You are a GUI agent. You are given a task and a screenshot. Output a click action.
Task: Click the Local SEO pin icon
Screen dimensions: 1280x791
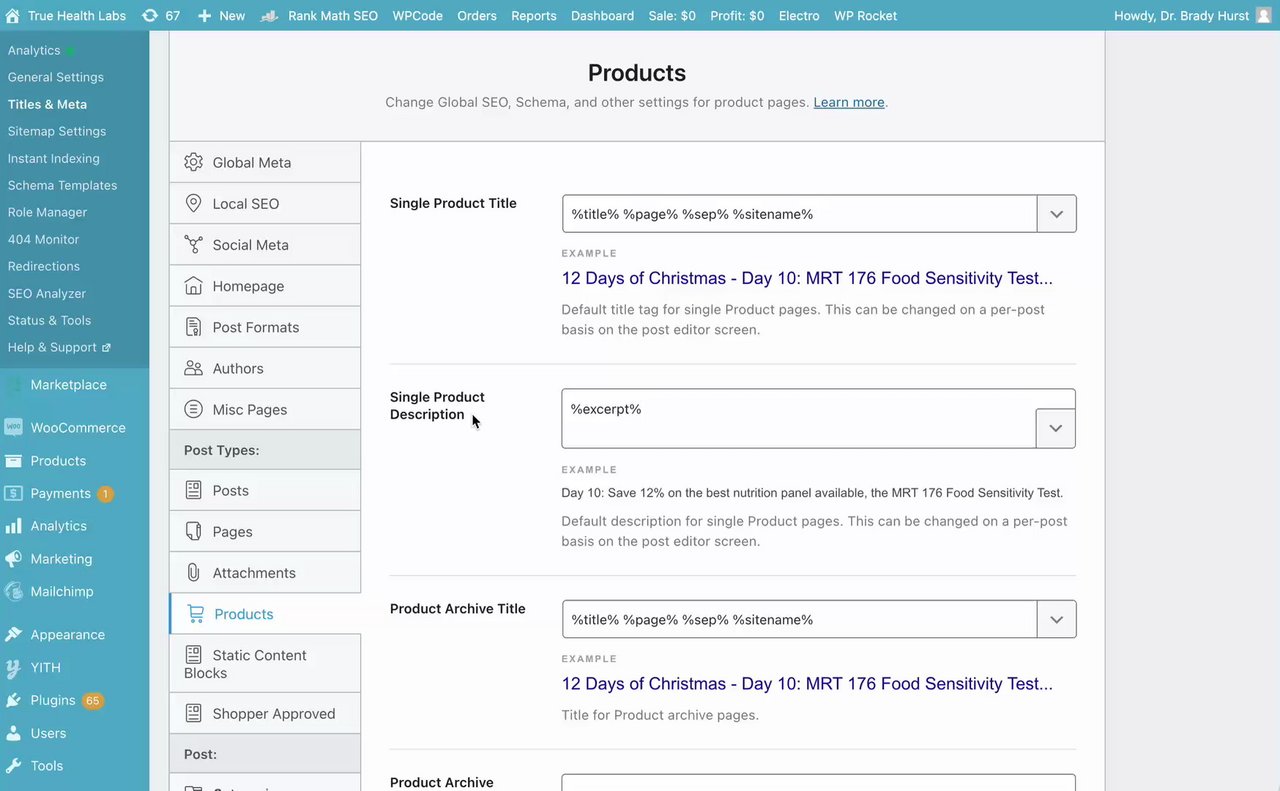coord(194,203)
